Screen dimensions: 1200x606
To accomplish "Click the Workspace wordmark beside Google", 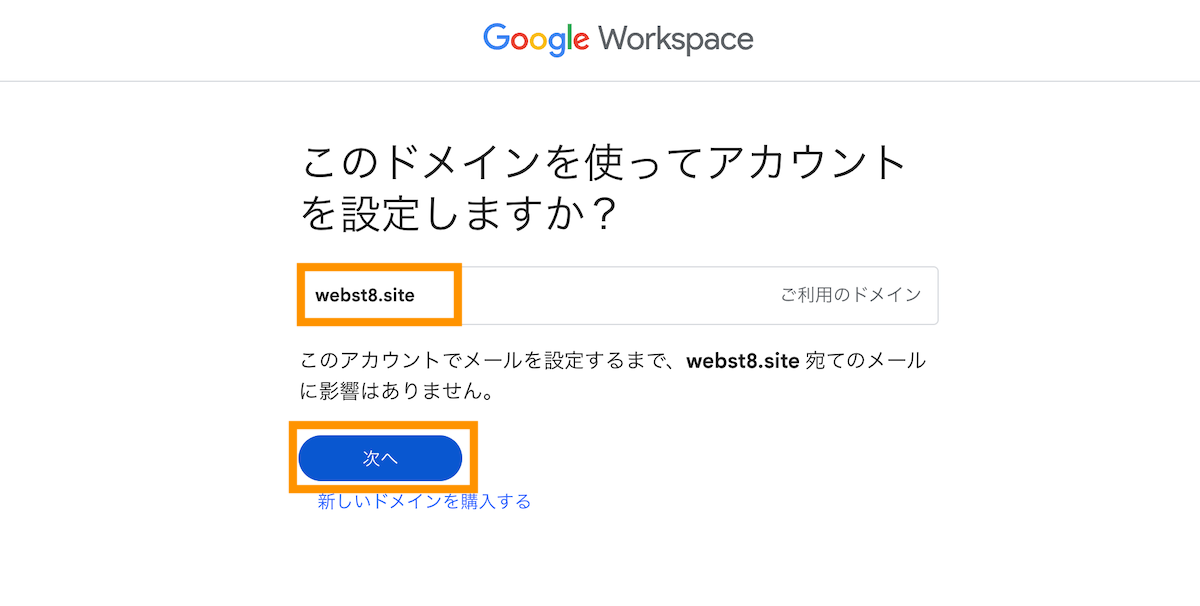I will point(676,39).
